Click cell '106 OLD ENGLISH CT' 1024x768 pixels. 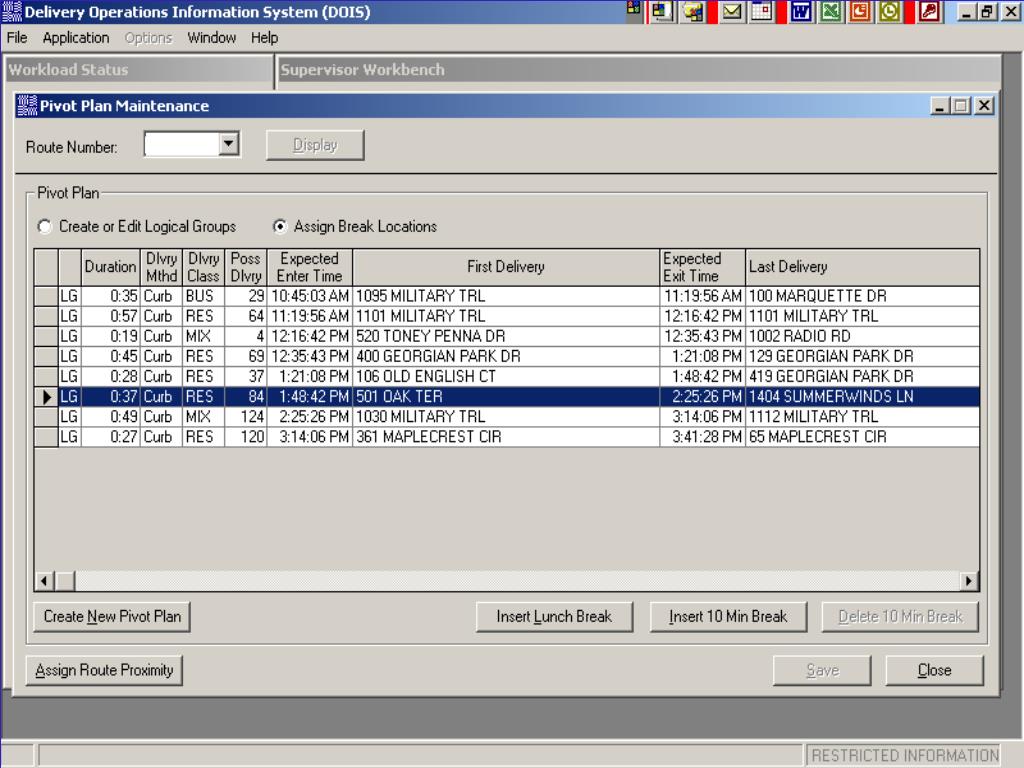(506, 377)
